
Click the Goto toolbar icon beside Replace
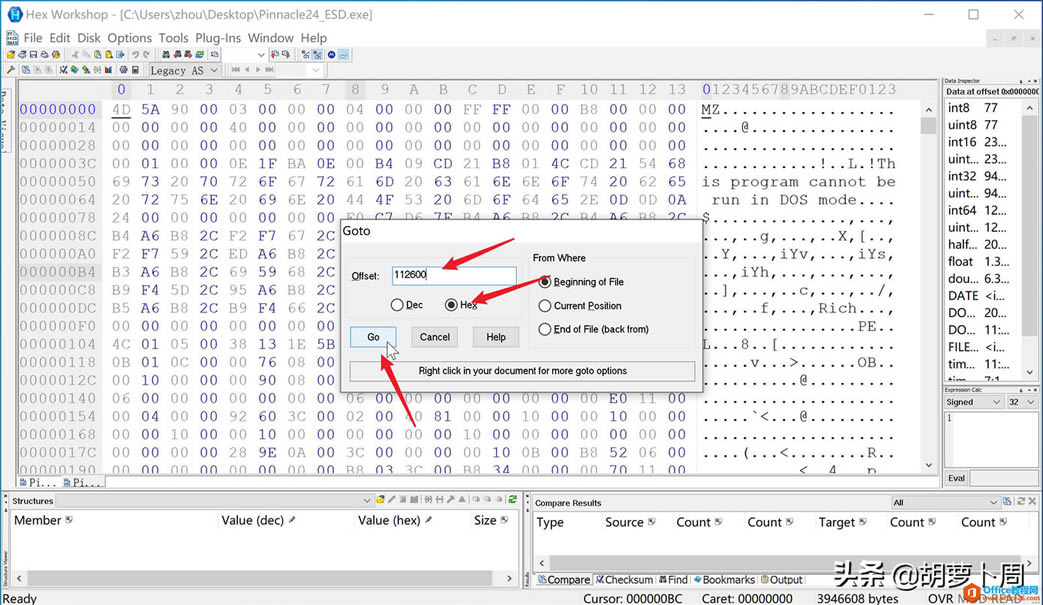pos(215,55)
